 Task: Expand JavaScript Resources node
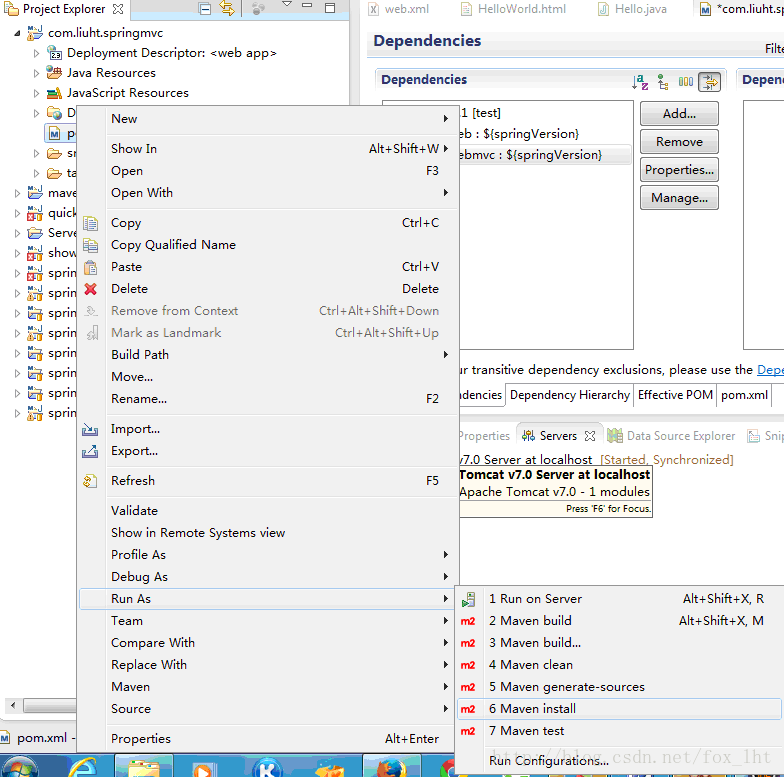coord(36,93)
